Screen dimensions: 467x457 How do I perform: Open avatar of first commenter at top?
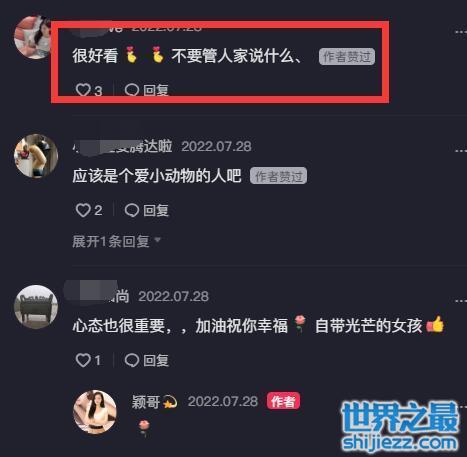[x=32, y=37]
